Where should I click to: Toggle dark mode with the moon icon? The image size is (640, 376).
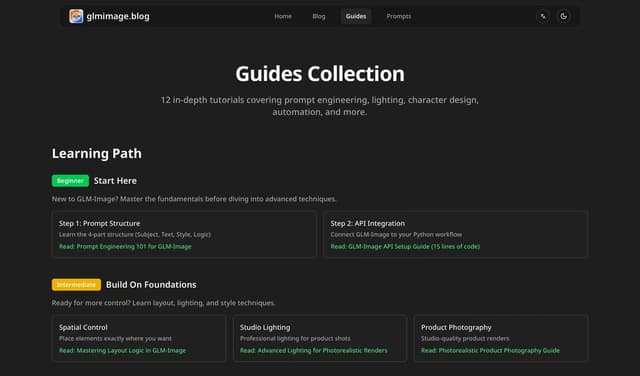[x=564, y=16]
